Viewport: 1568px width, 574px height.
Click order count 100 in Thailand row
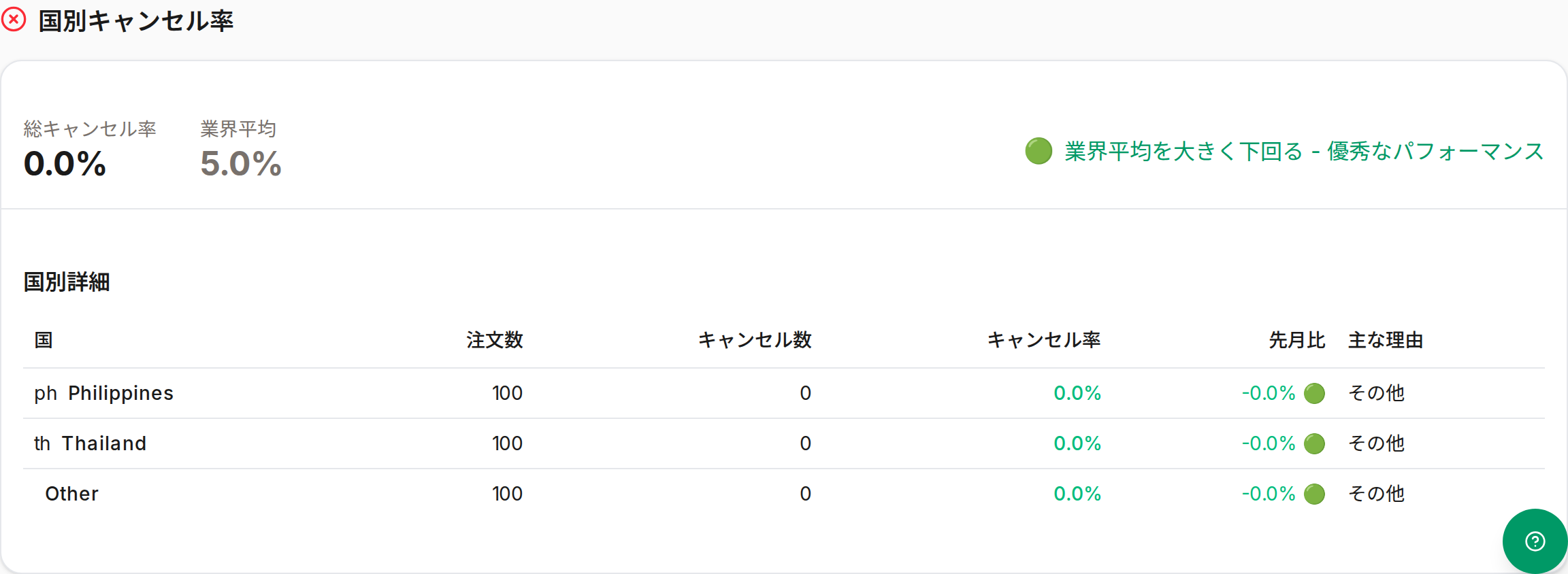coord(508,443)
